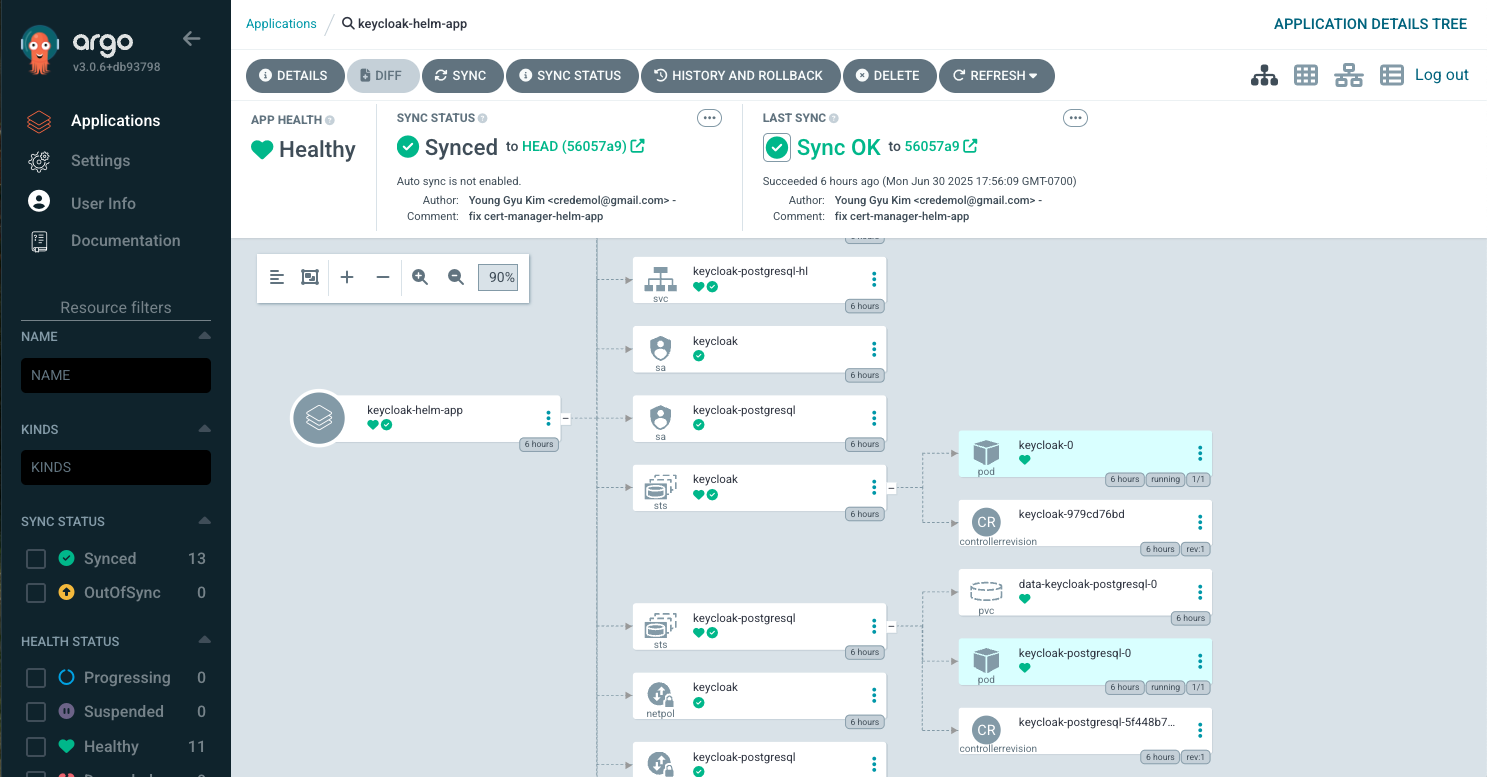Open the kebab menu of keycloak-helm-app node
Image resolution: width=1487 pixels, height=777 pixels.
click(548, 418)
